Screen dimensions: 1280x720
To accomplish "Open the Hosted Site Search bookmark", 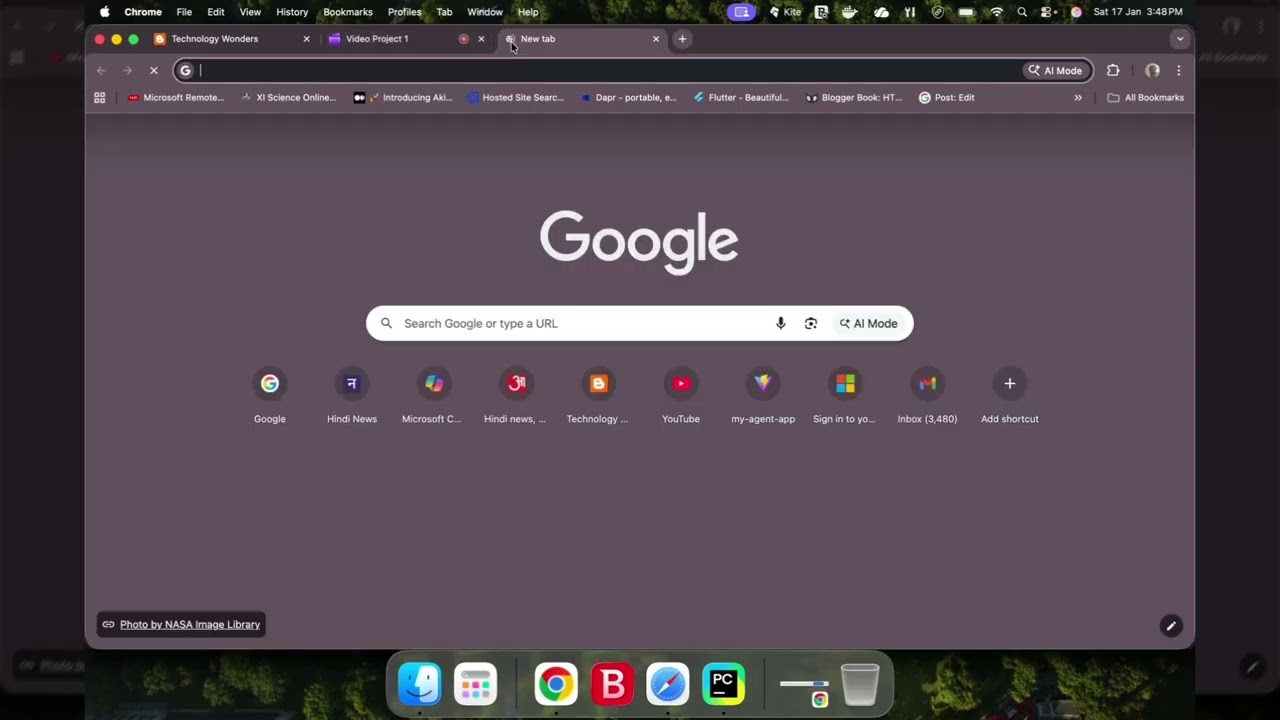I will pyautogui.click(x=515, y=97).
